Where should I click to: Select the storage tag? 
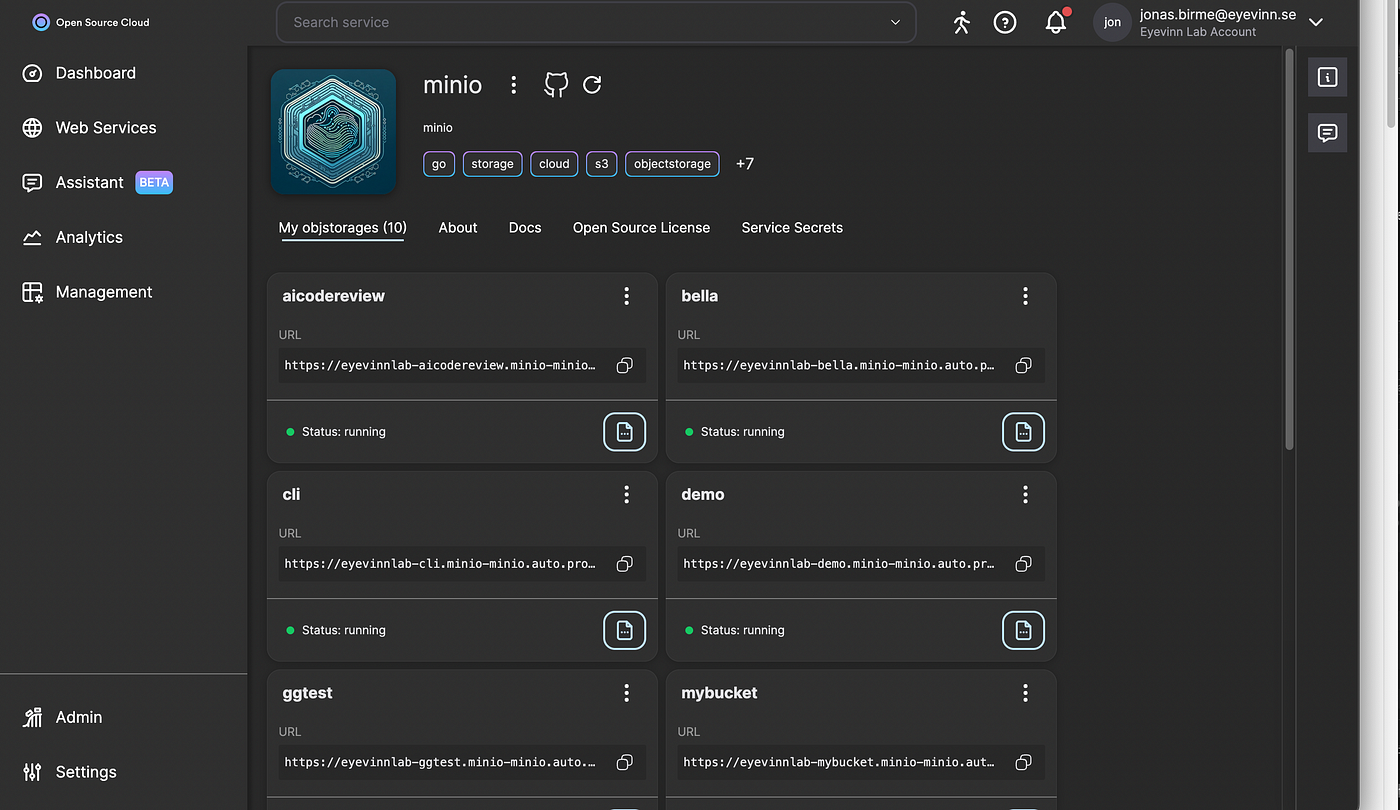492,164
